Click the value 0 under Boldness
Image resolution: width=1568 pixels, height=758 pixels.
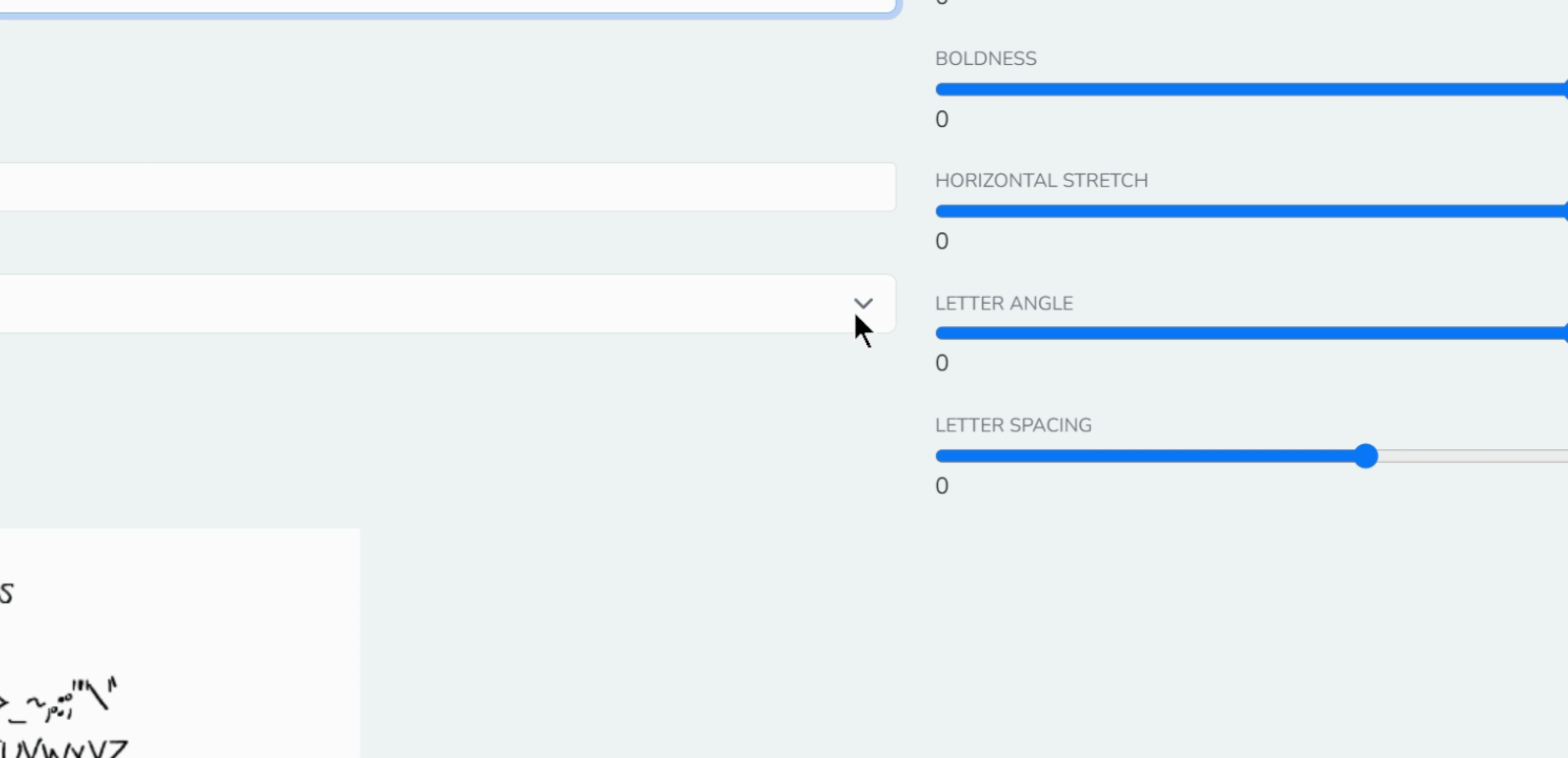point(942,119)
